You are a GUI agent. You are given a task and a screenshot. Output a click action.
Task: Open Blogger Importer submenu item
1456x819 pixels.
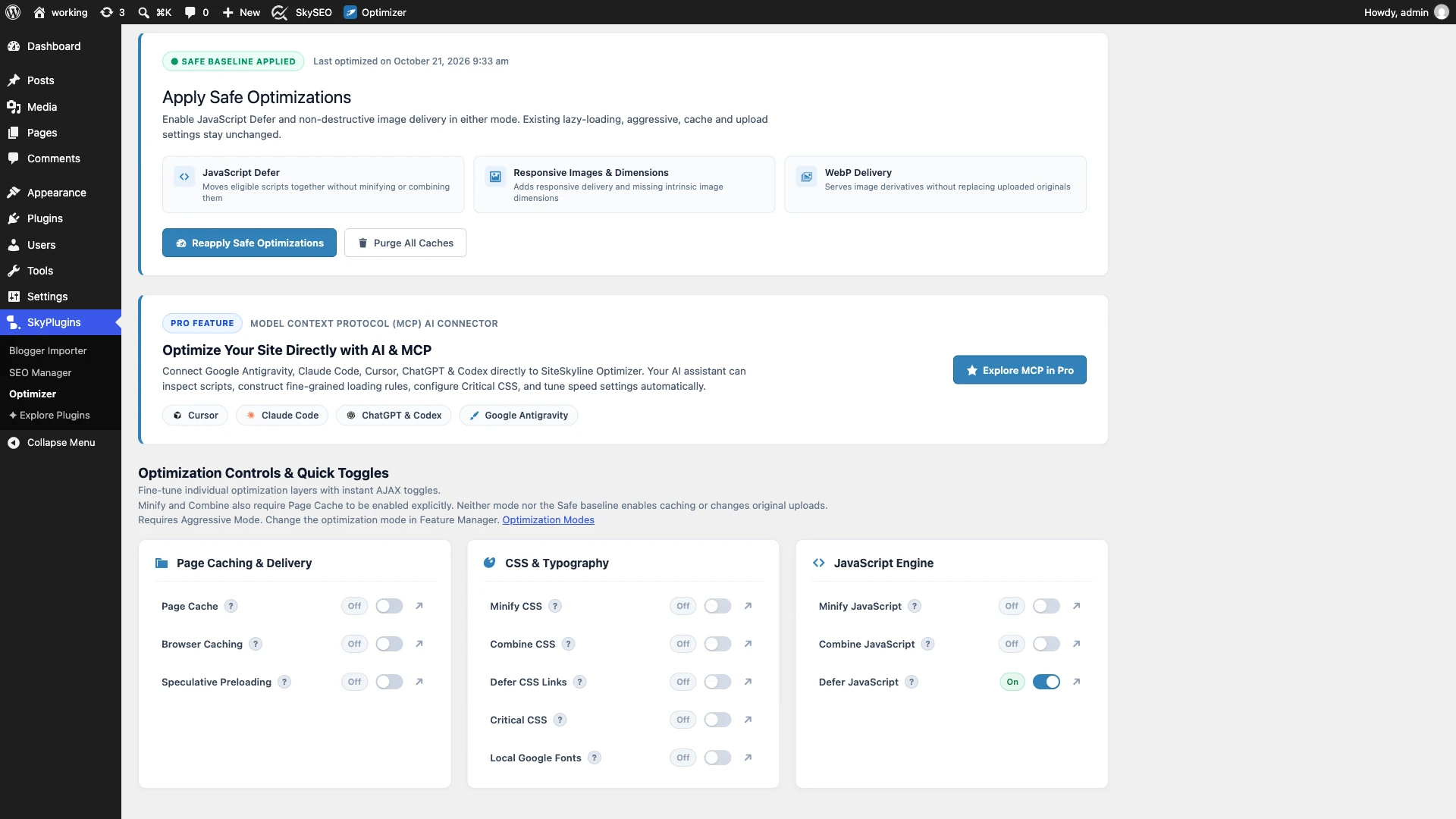click(x=48, y=350)
